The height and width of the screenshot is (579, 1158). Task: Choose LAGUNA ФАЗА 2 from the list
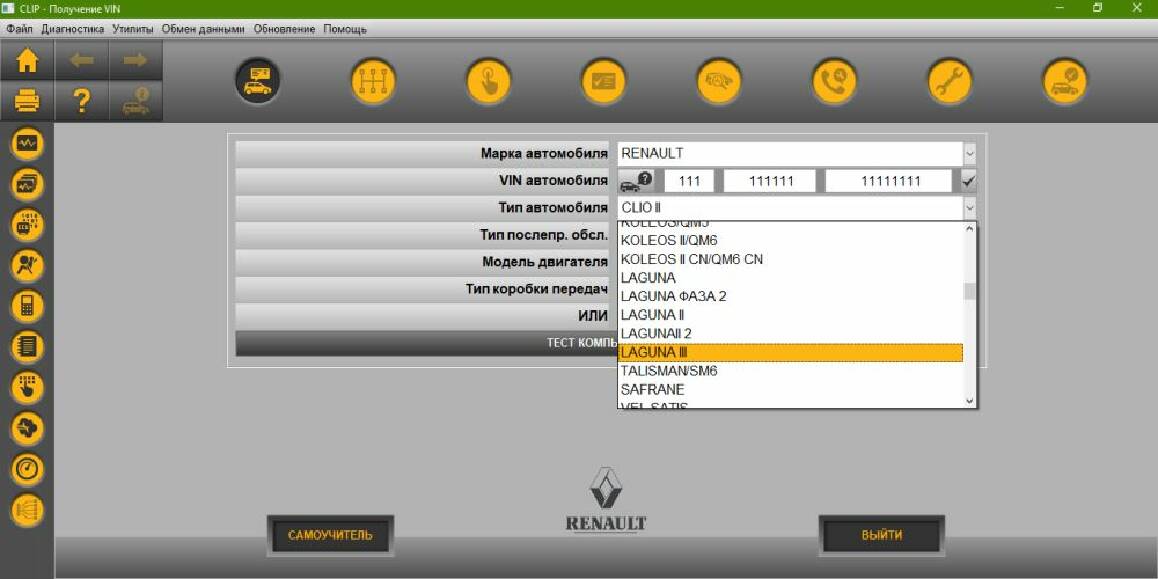point(790,296)
